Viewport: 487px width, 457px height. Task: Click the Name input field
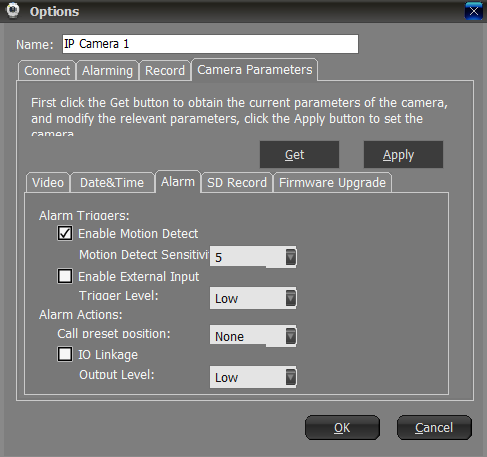[210, 44]
